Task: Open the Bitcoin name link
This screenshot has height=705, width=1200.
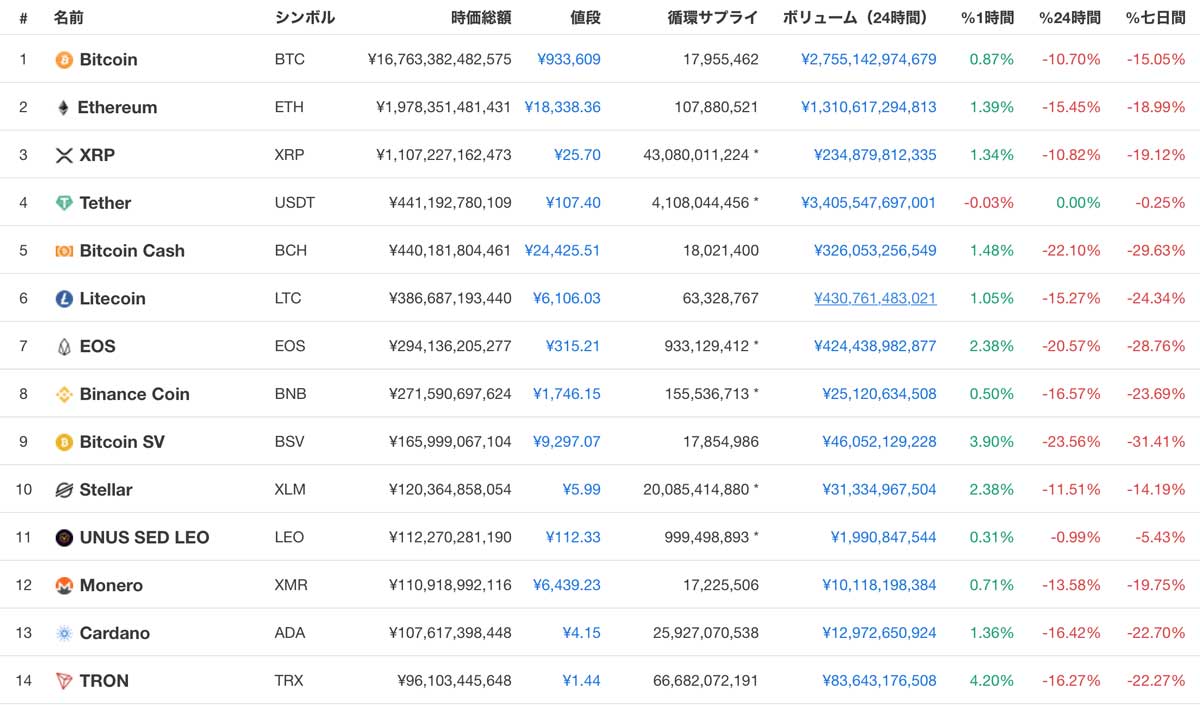Action: click(108, 60)
